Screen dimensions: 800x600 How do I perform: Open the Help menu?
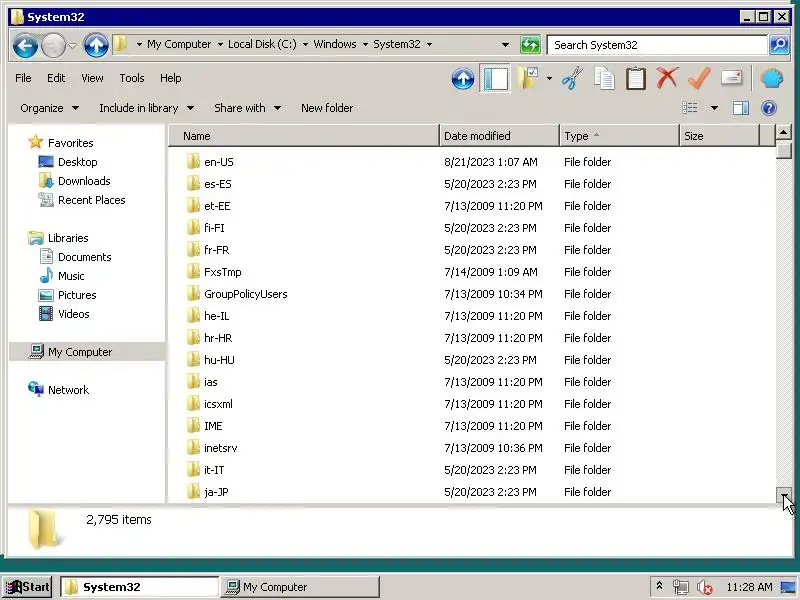pos(170,78)
